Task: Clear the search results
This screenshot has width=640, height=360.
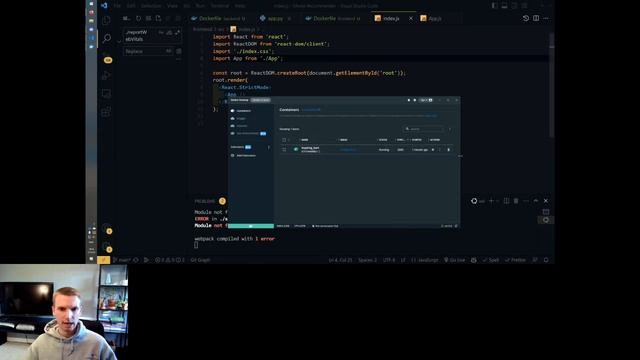Action: coord(148,19)
